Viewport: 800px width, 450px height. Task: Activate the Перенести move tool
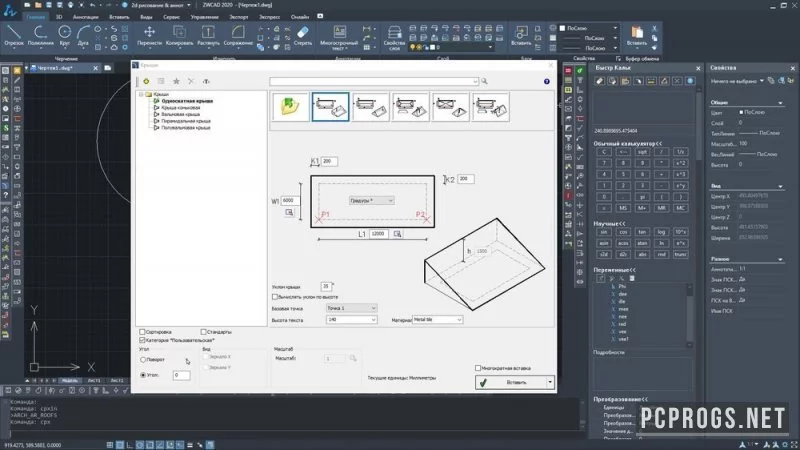pyautogui.click(x=149, y=36)
